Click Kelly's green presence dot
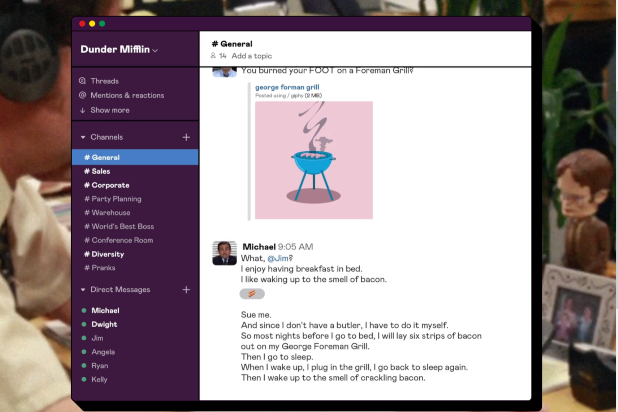This screenshot has height=412, width=618. (84, 379)
